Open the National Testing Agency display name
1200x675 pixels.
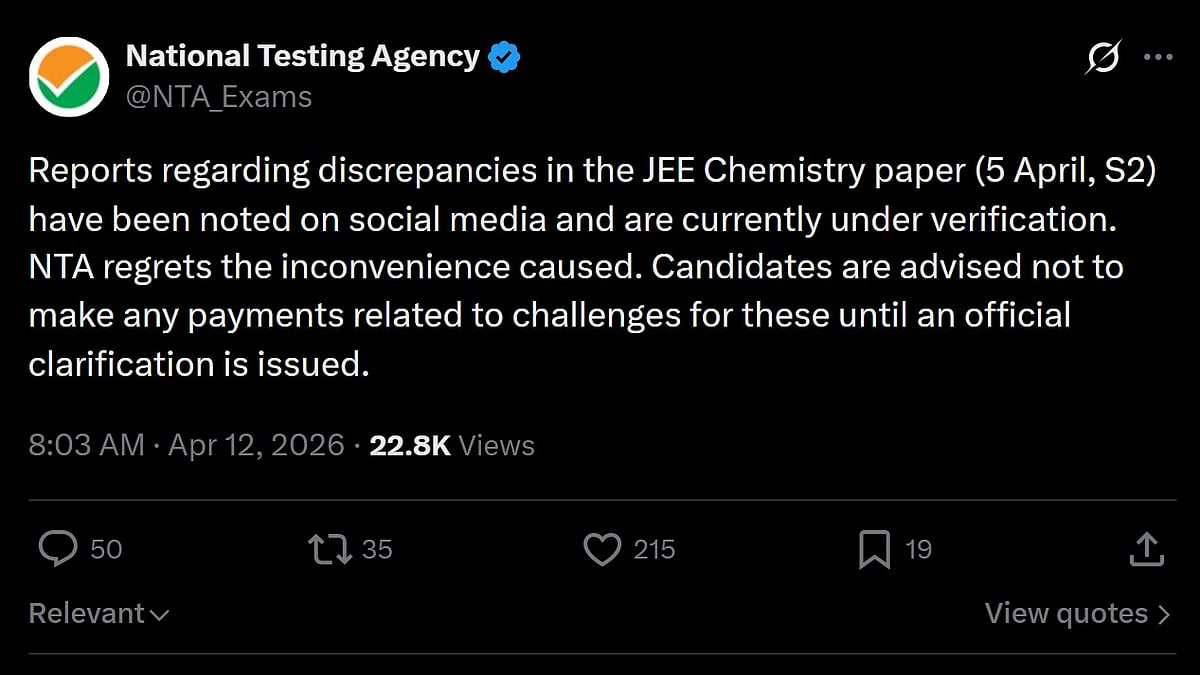[x=302, y=57]
